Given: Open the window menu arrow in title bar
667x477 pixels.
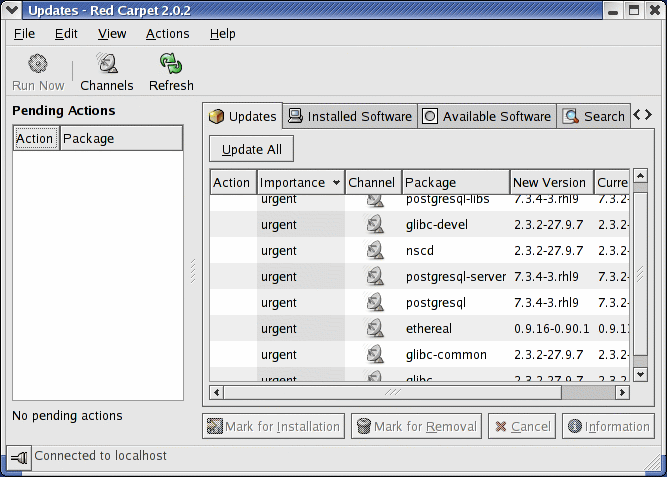Looking at the screenshot, I should coord(12,10).
